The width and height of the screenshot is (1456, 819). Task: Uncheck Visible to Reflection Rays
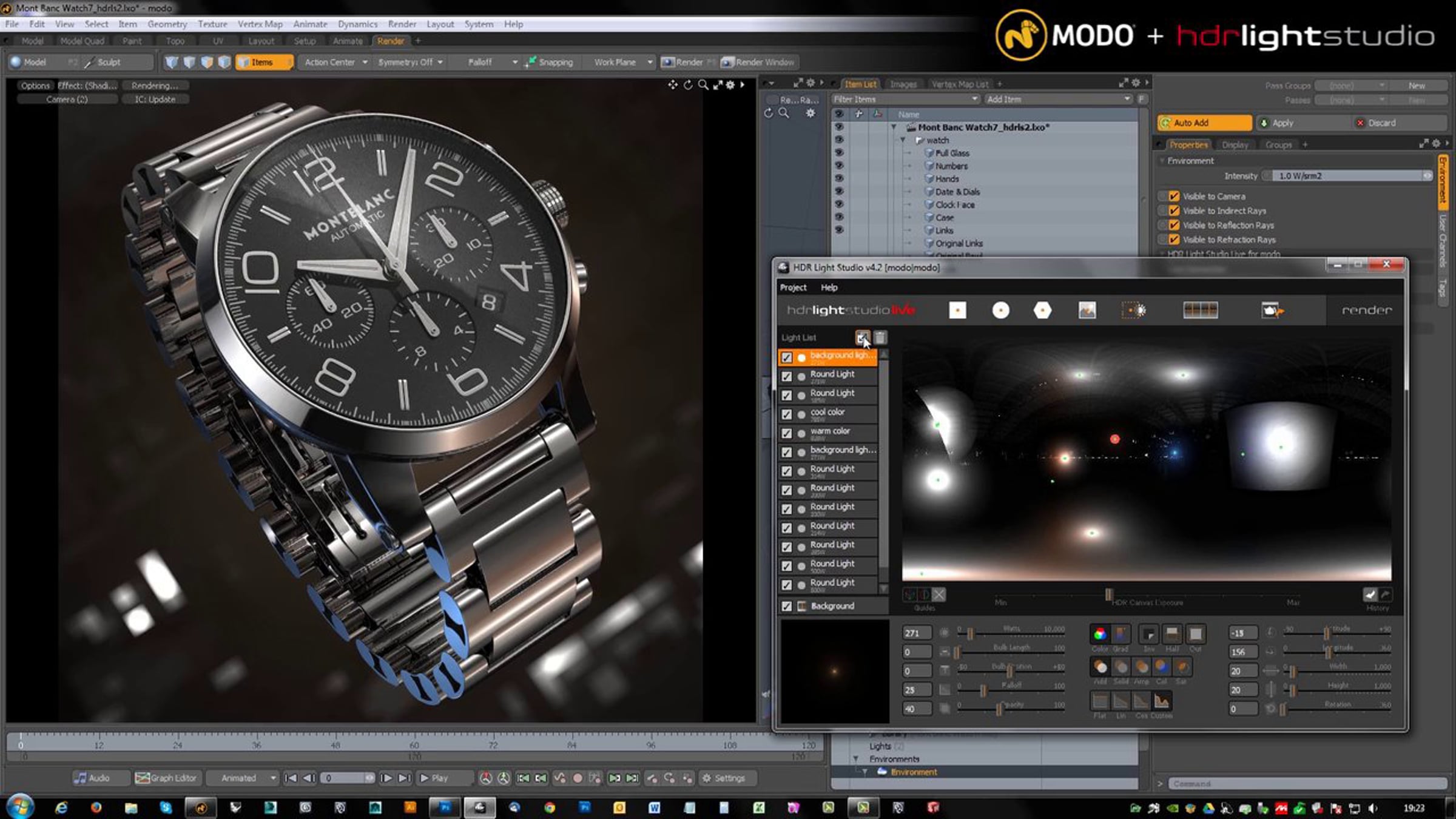tap(1174, 225)
